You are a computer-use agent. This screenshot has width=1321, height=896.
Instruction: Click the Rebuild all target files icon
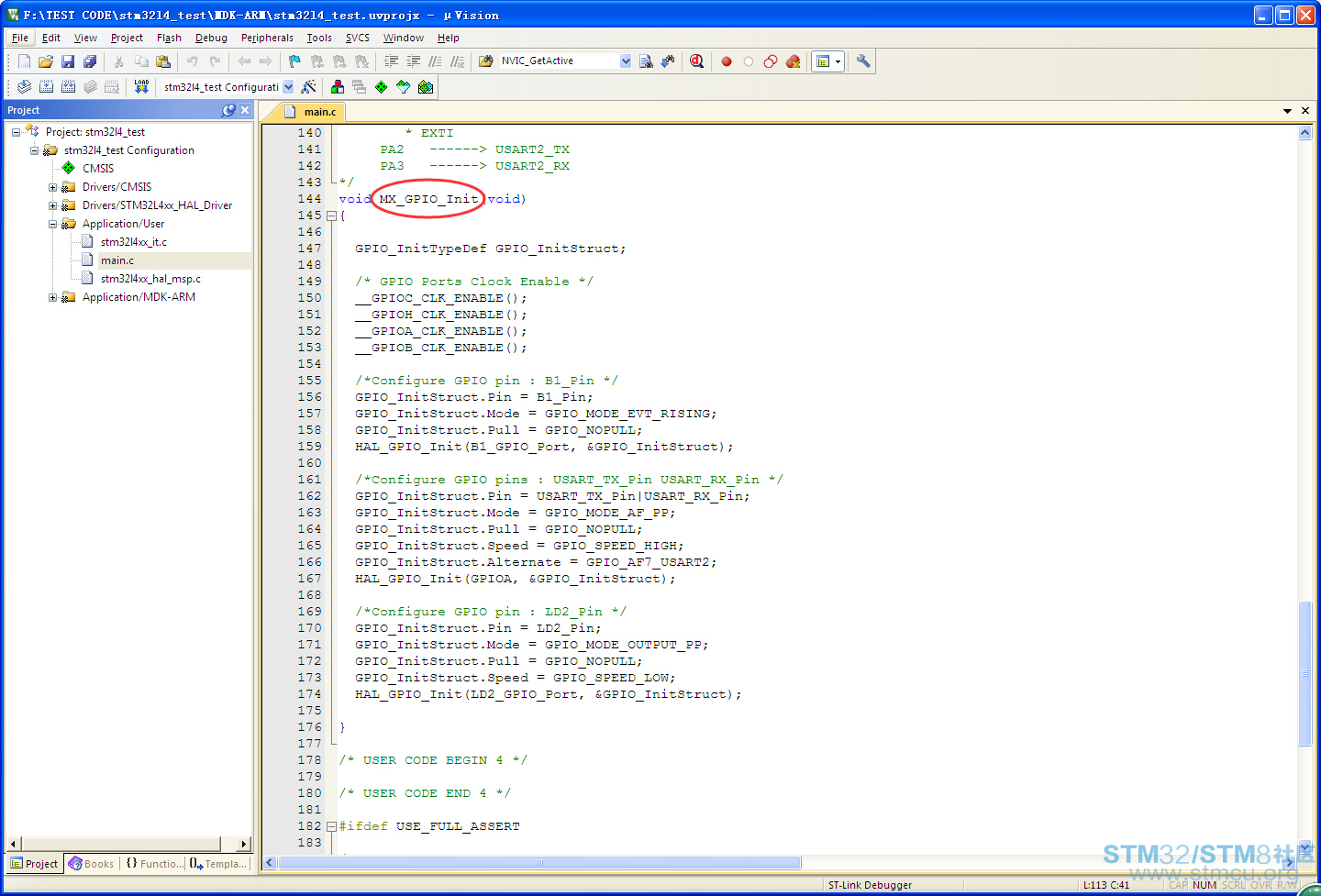point(68,87)
